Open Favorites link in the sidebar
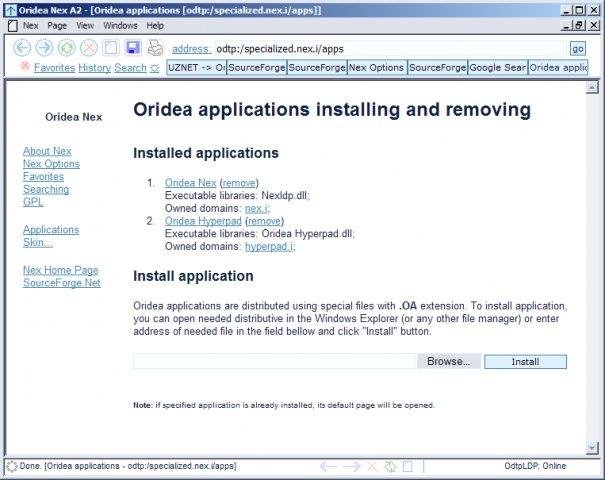The width and height of the screenshot is (605, 480). click(x=43, y=177)
